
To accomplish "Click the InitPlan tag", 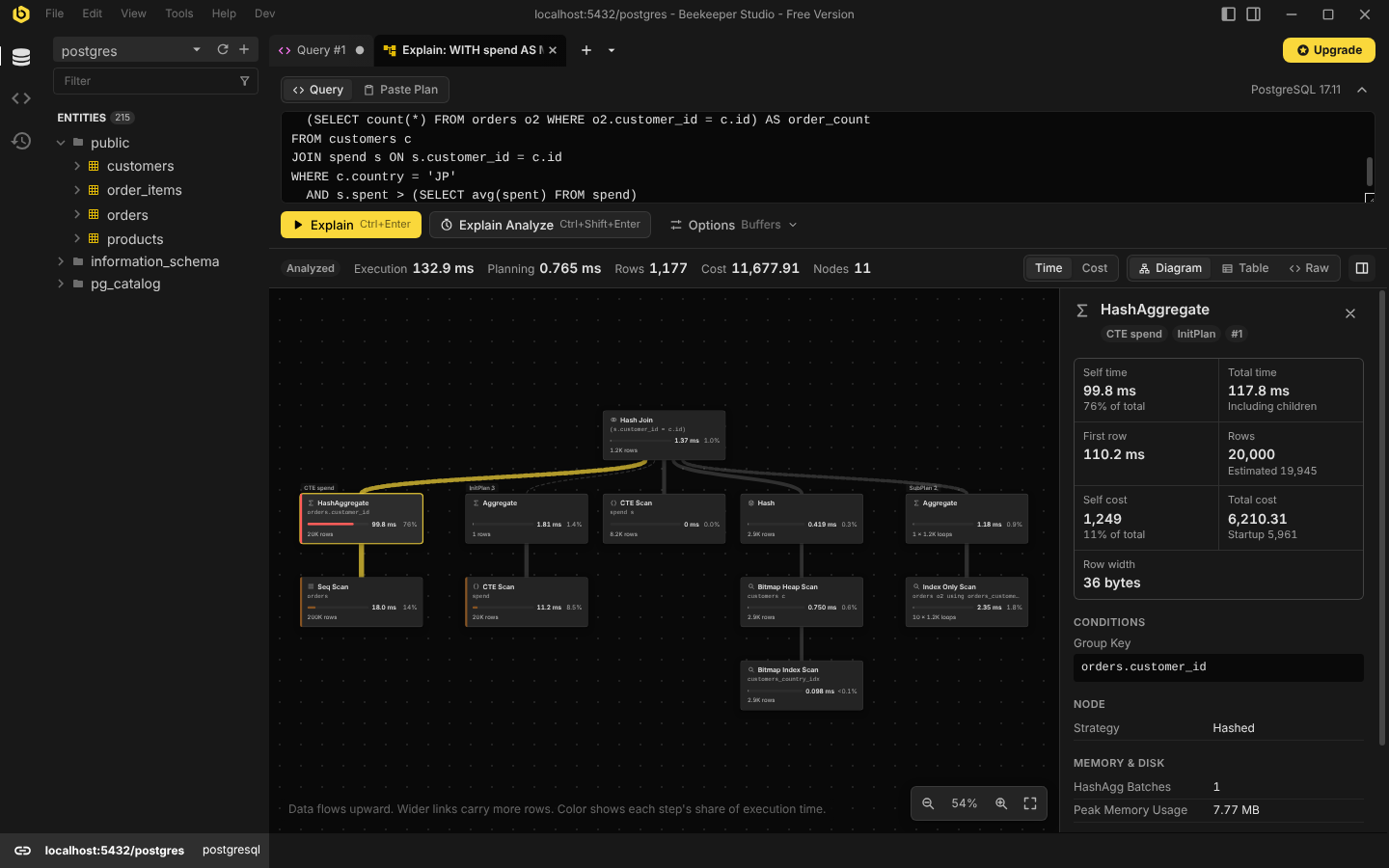I will [x=1196, y=334].
